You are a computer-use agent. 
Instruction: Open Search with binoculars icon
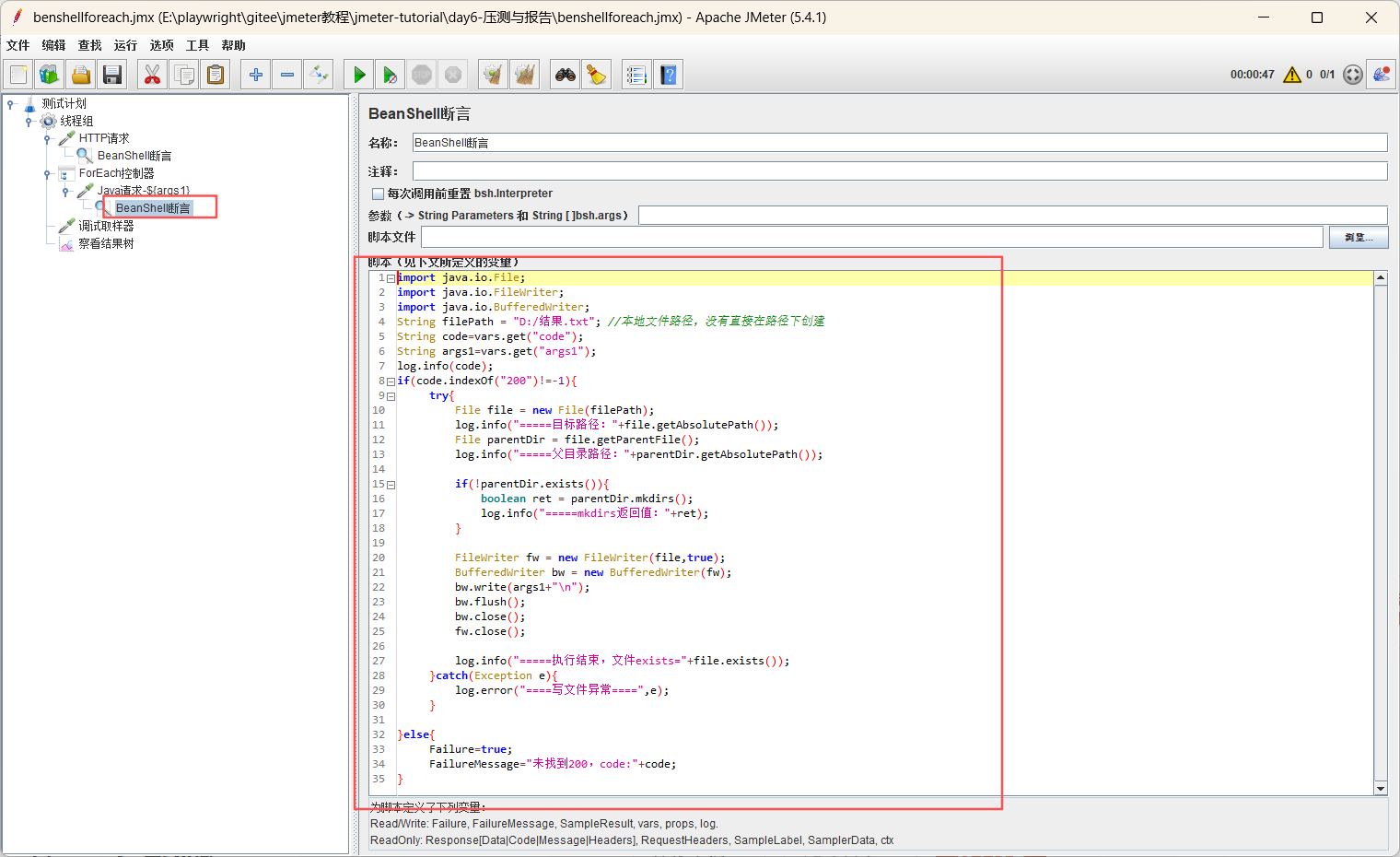click(x=566, y=75)
